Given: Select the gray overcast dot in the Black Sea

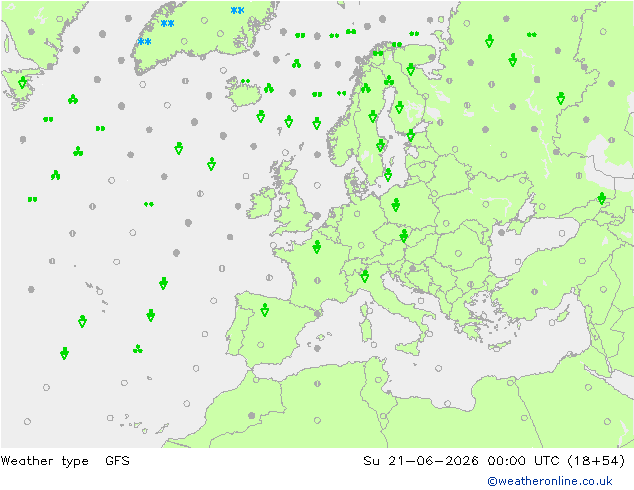Looking at the screenshot, I should [x=501, y=232].
